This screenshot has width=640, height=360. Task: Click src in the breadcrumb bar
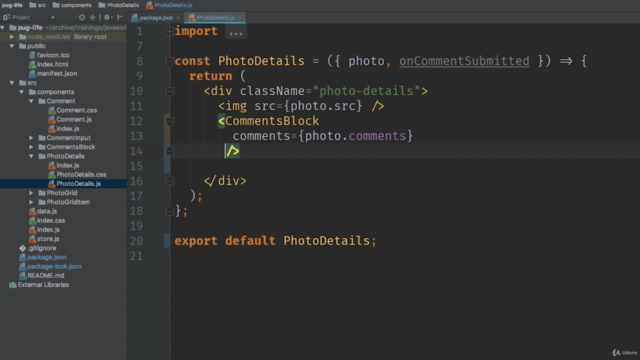pyautogui.click(x=38, y=5)
